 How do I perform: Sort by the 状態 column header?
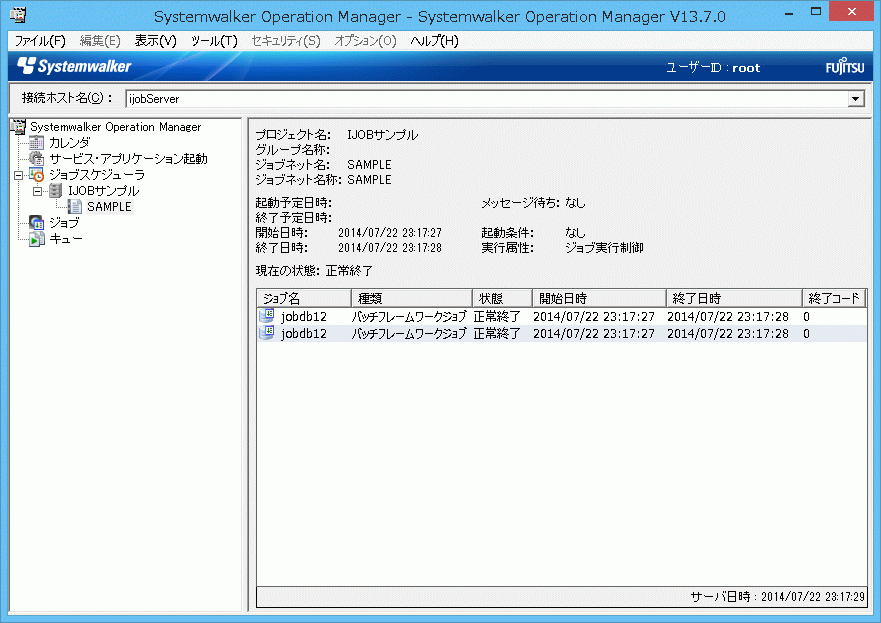point(502,298)
